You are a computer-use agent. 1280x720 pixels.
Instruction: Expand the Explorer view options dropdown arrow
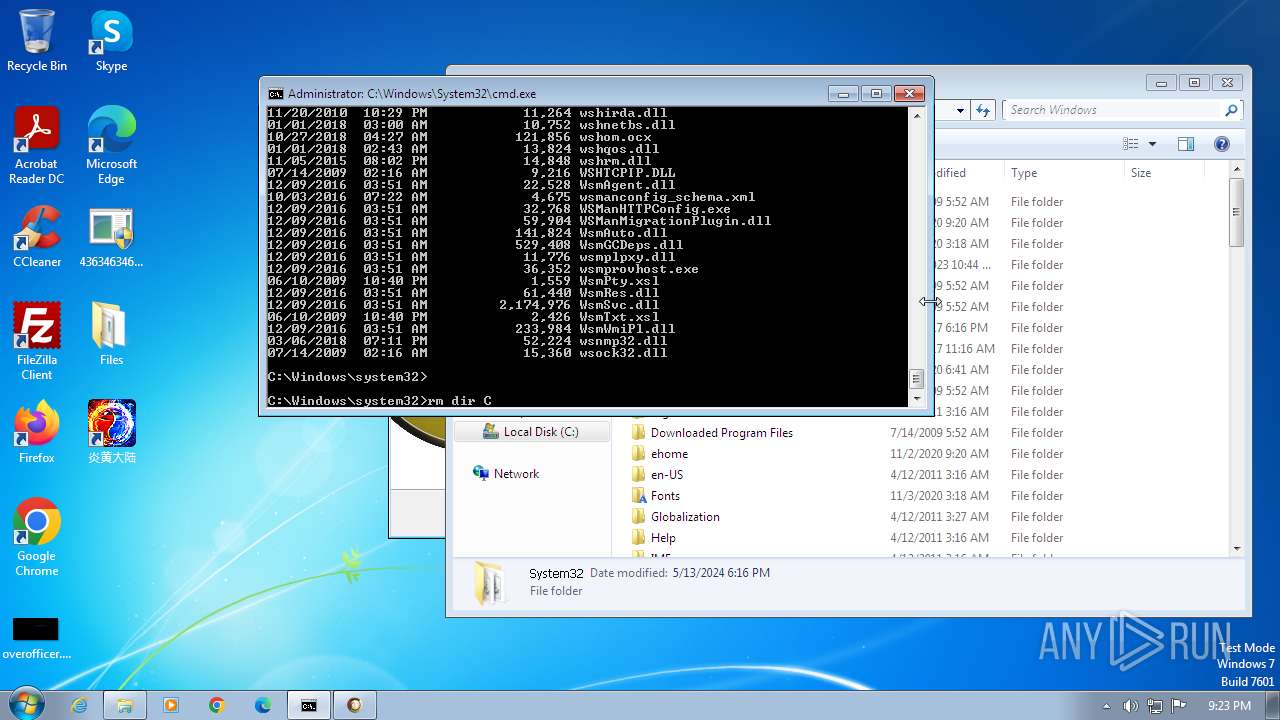(x=1152, y=144)
